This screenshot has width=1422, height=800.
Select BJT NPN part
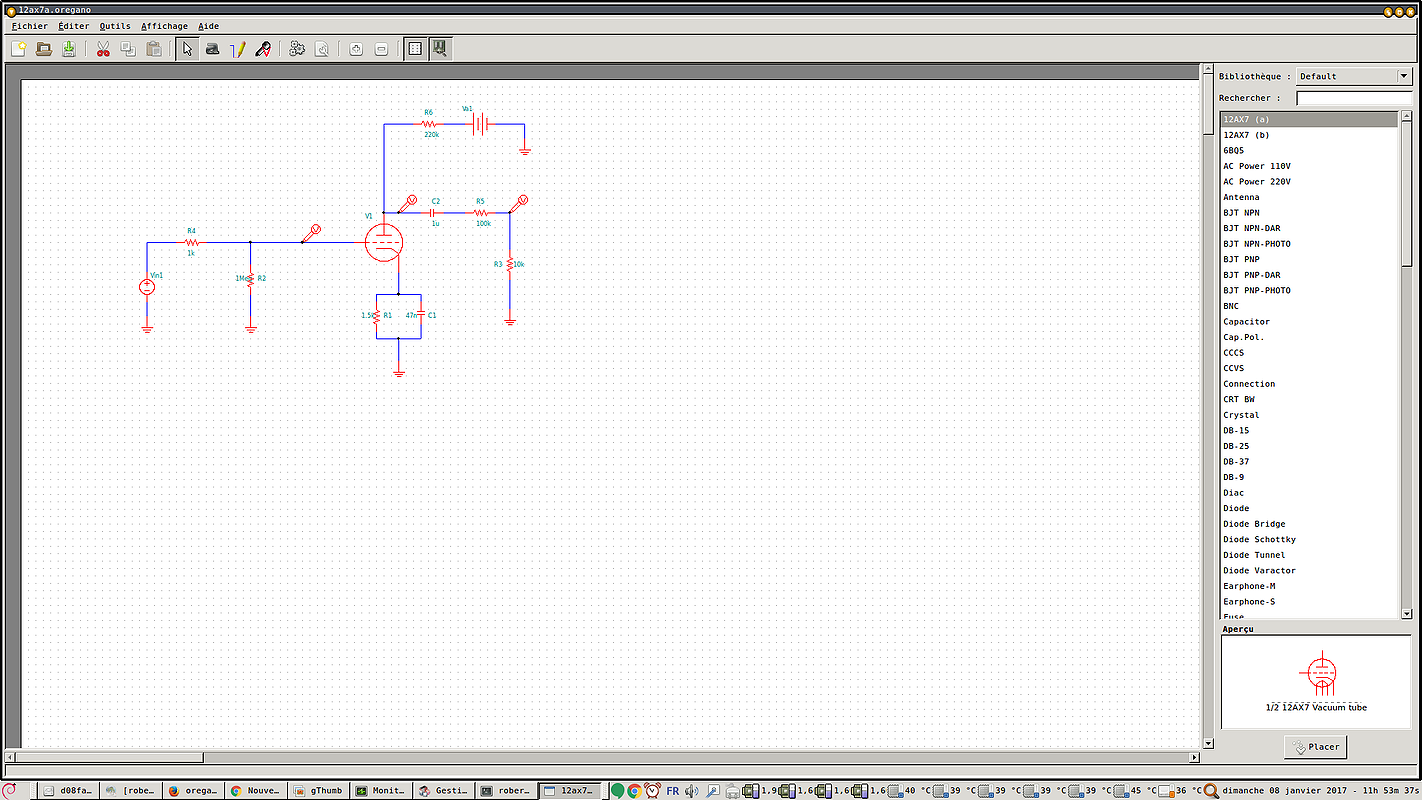pos(1308,213)
